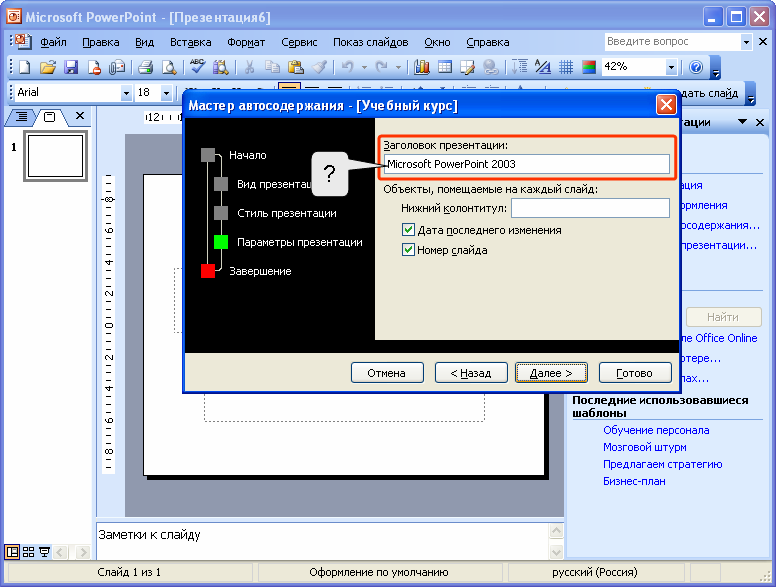Open the font size 18 dropdown

click(x=166, y=93)
